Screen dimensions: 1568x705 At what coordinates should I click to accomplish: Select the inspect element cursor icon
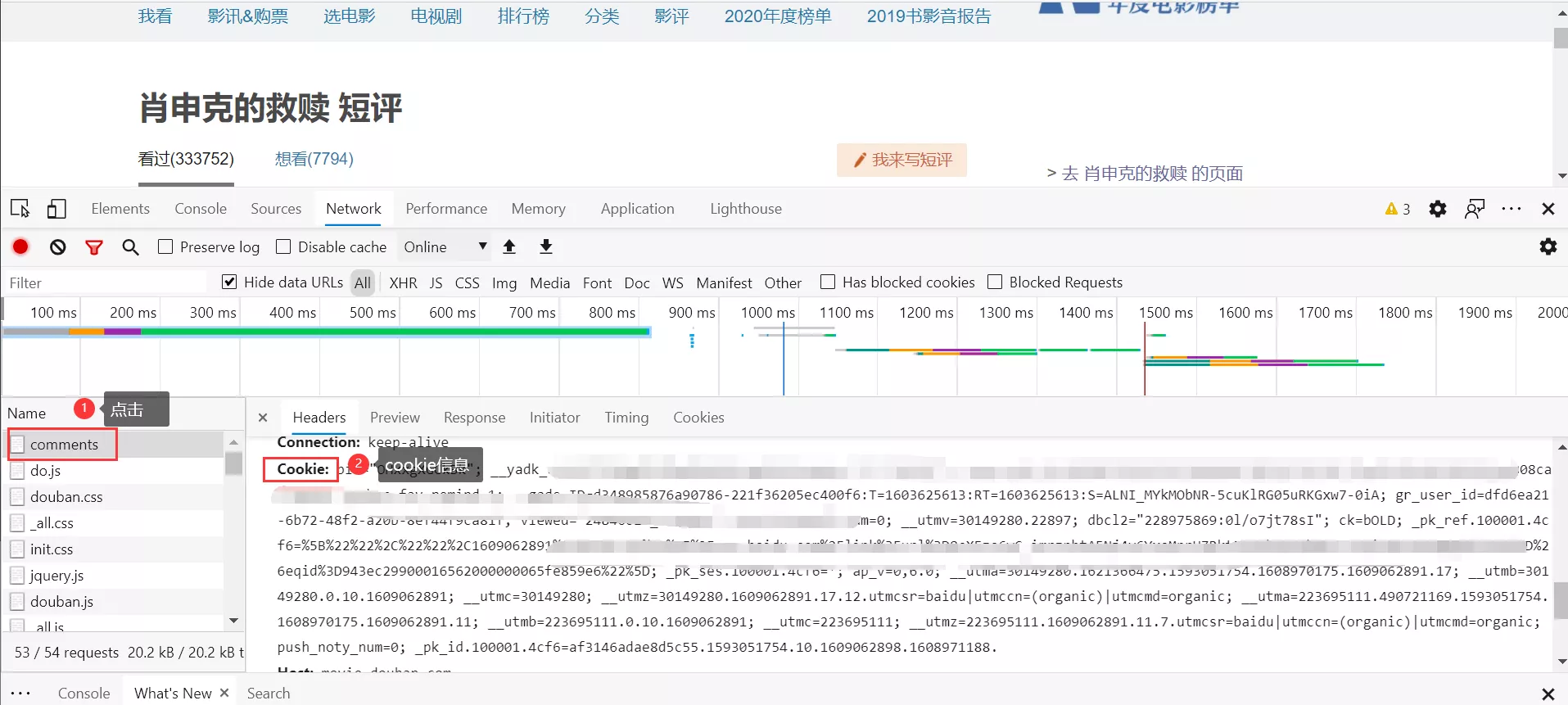pos(20,209)
